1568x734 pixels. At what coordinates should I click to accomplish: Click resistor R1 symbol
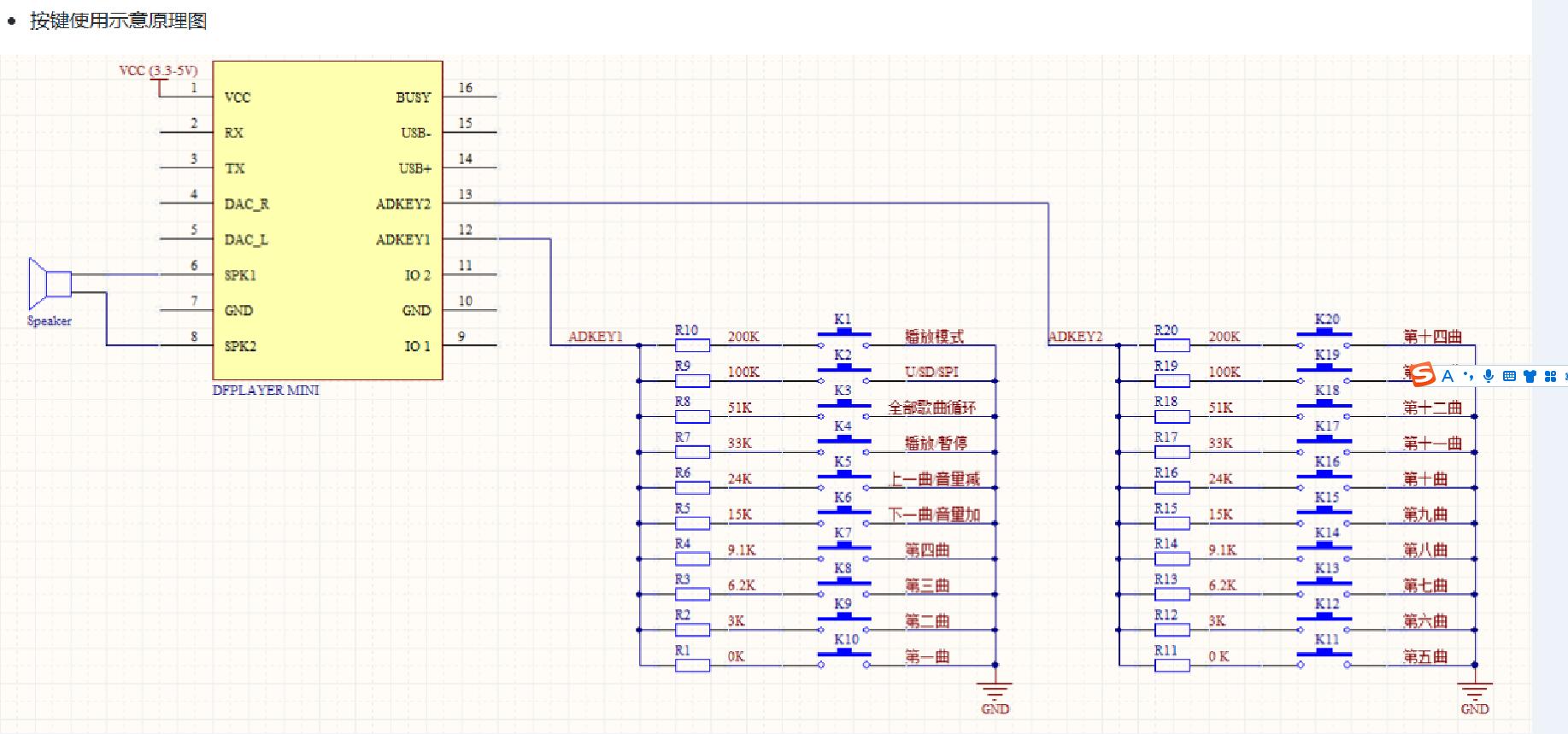pyautogui.click(x=692, y=666)
